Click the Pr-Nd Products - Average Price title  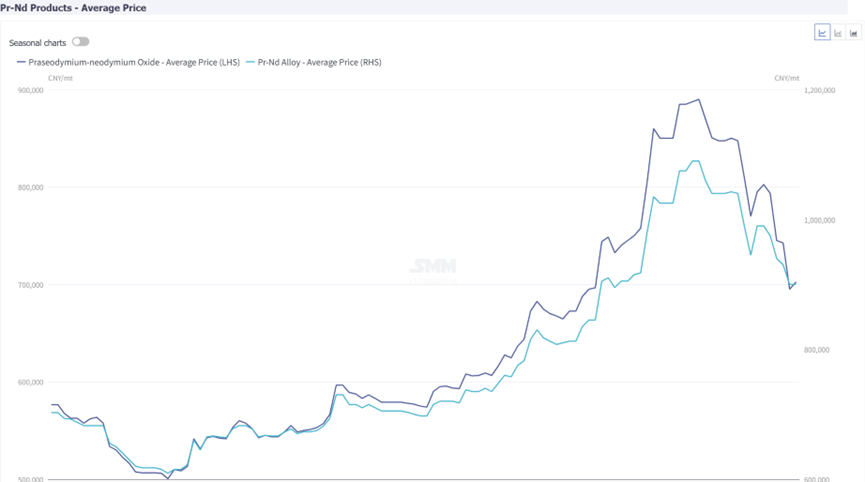[x=73, y=8]
